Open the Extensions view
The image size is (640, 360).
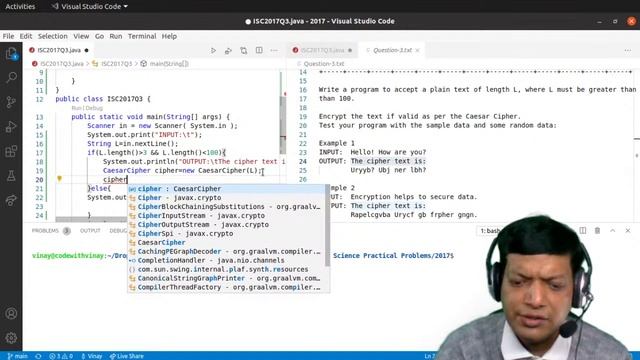pos(11,151)
